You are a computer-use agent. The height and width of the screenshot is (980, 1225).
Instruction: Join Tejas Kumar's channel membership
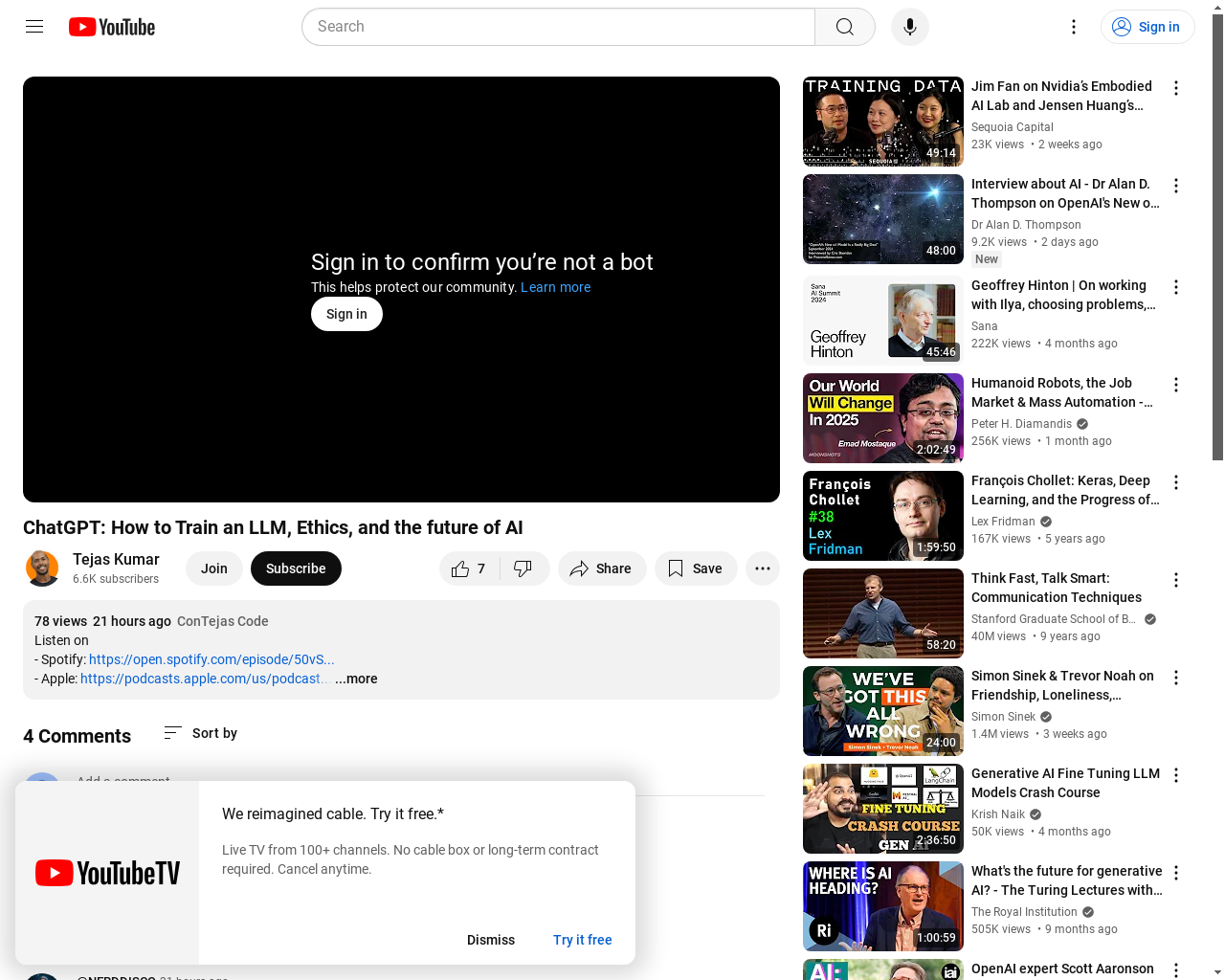214,568
